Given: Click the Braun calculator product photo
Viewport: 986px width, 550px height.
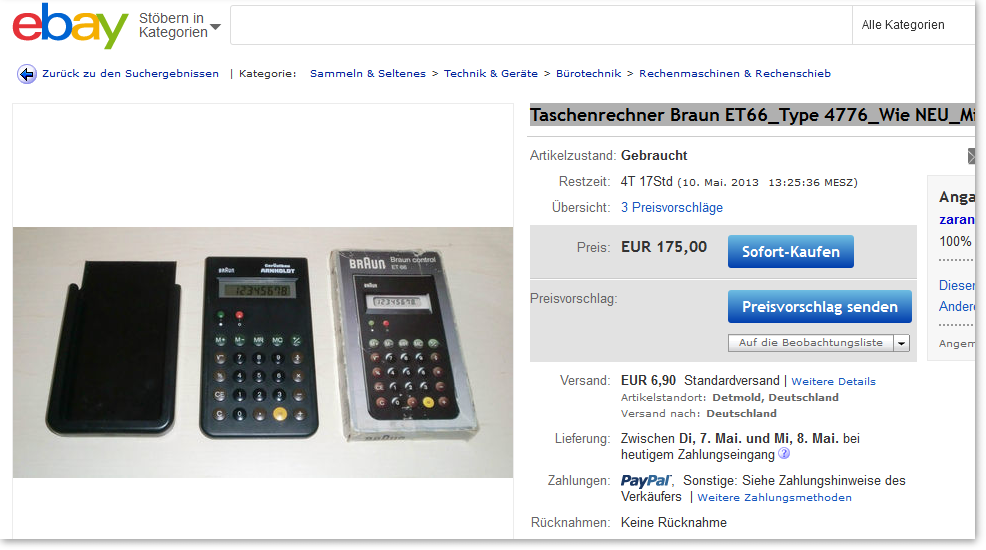Looking at the screenshot, I should coord(263,352).
